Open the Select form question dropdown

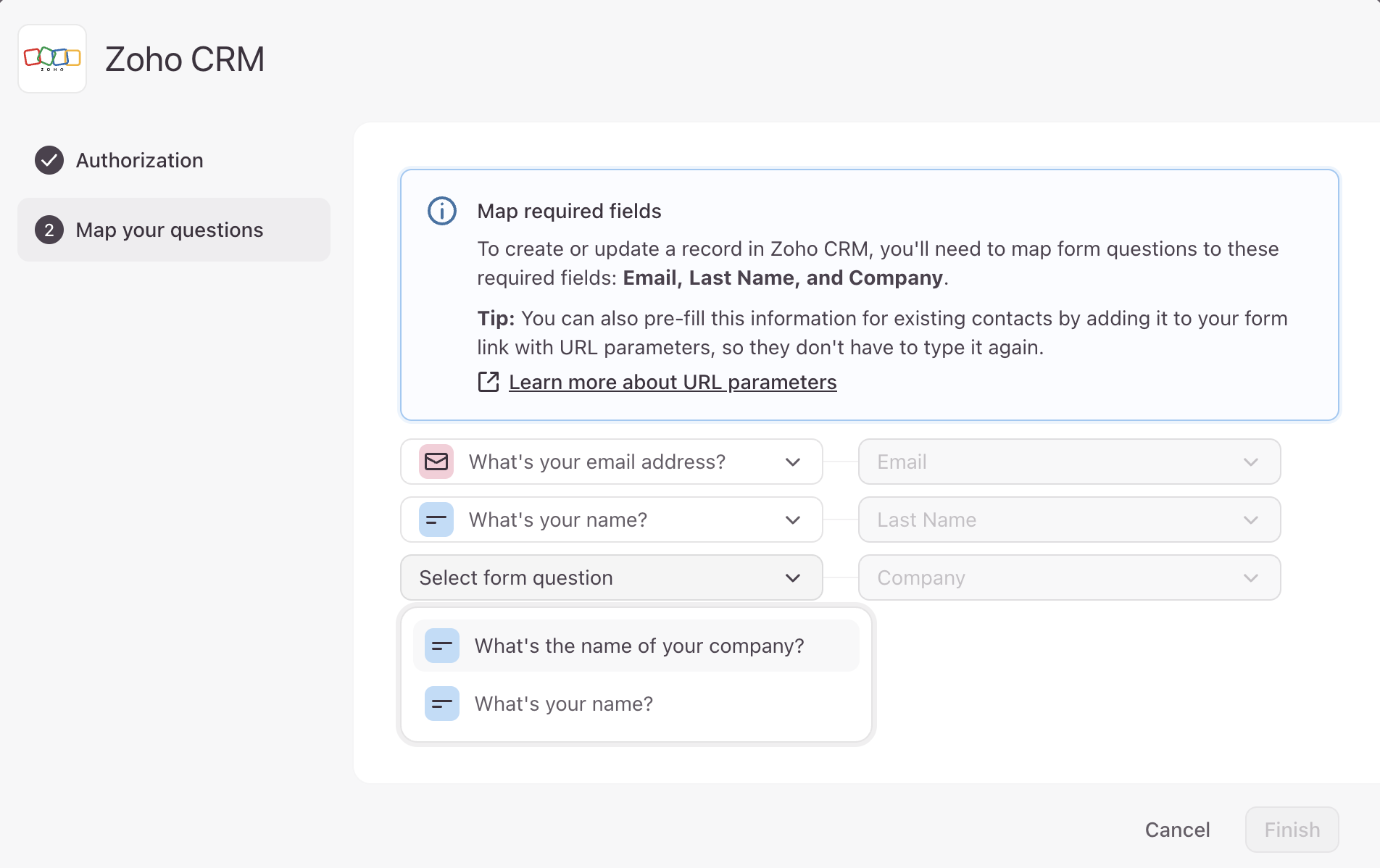click(612, 577)
